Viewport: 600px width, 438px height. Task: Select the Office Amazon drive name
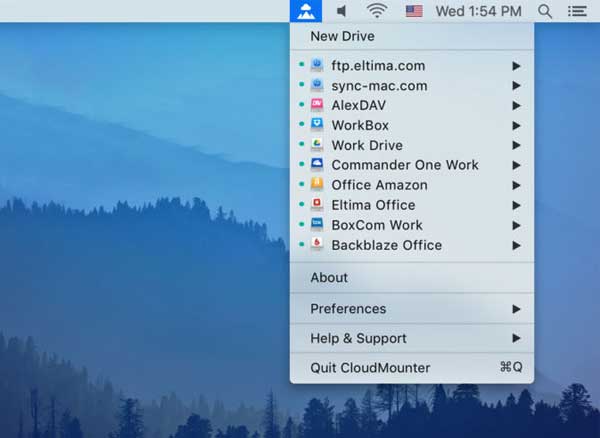(380, 185)
